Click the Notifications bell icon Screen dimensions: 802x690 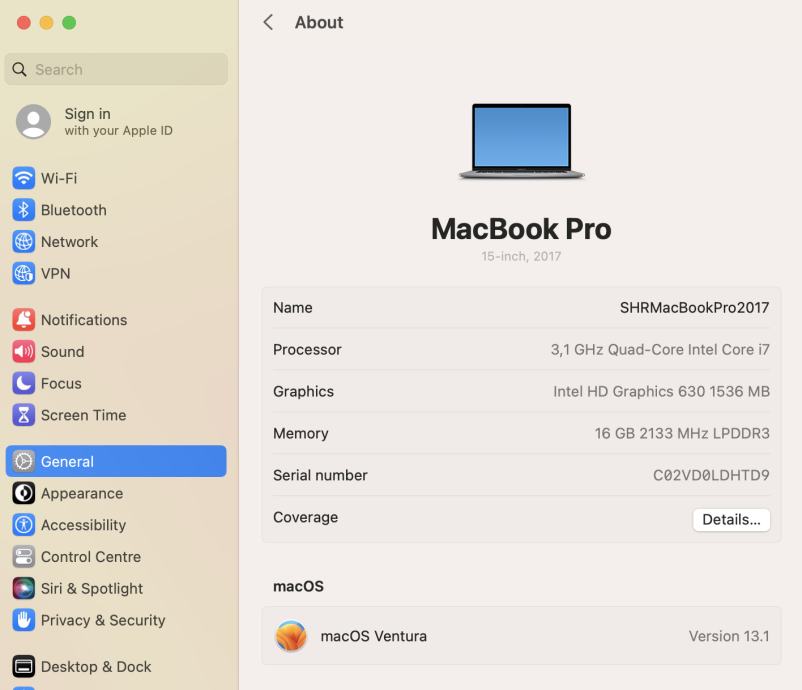point(24,320)
